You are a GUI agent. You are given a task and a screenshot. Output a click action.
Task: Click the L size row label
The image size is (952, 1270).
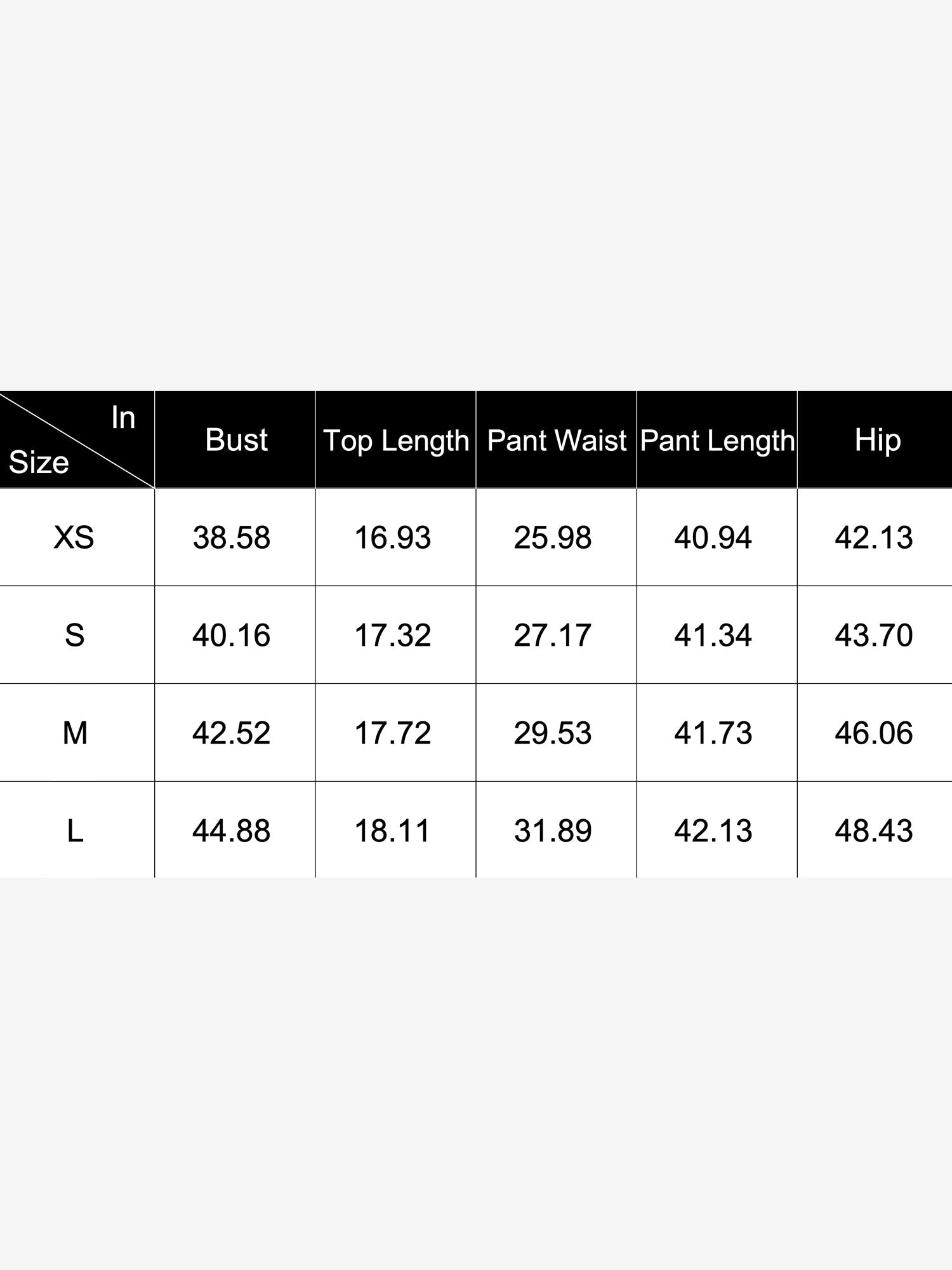click(75, 831)
